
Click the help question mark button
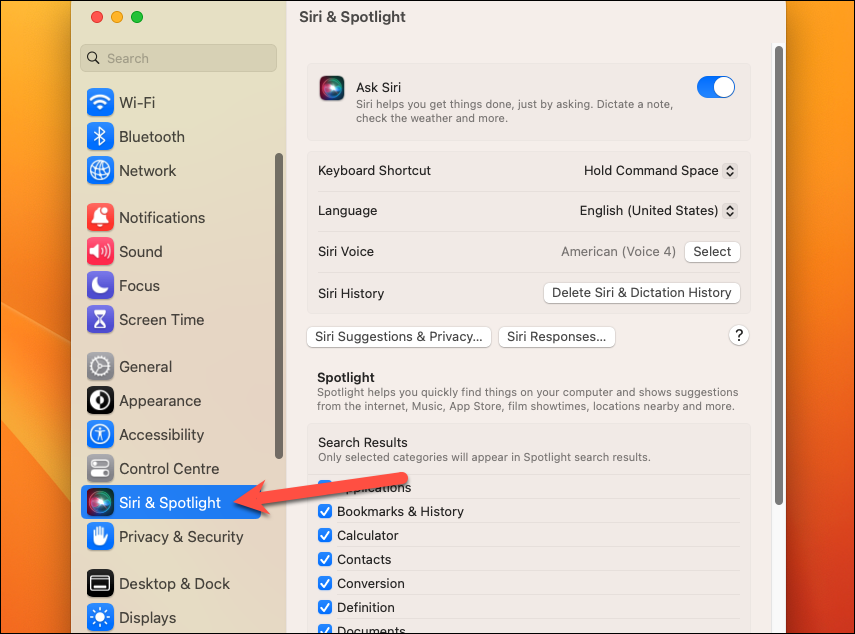click(739, 335)
